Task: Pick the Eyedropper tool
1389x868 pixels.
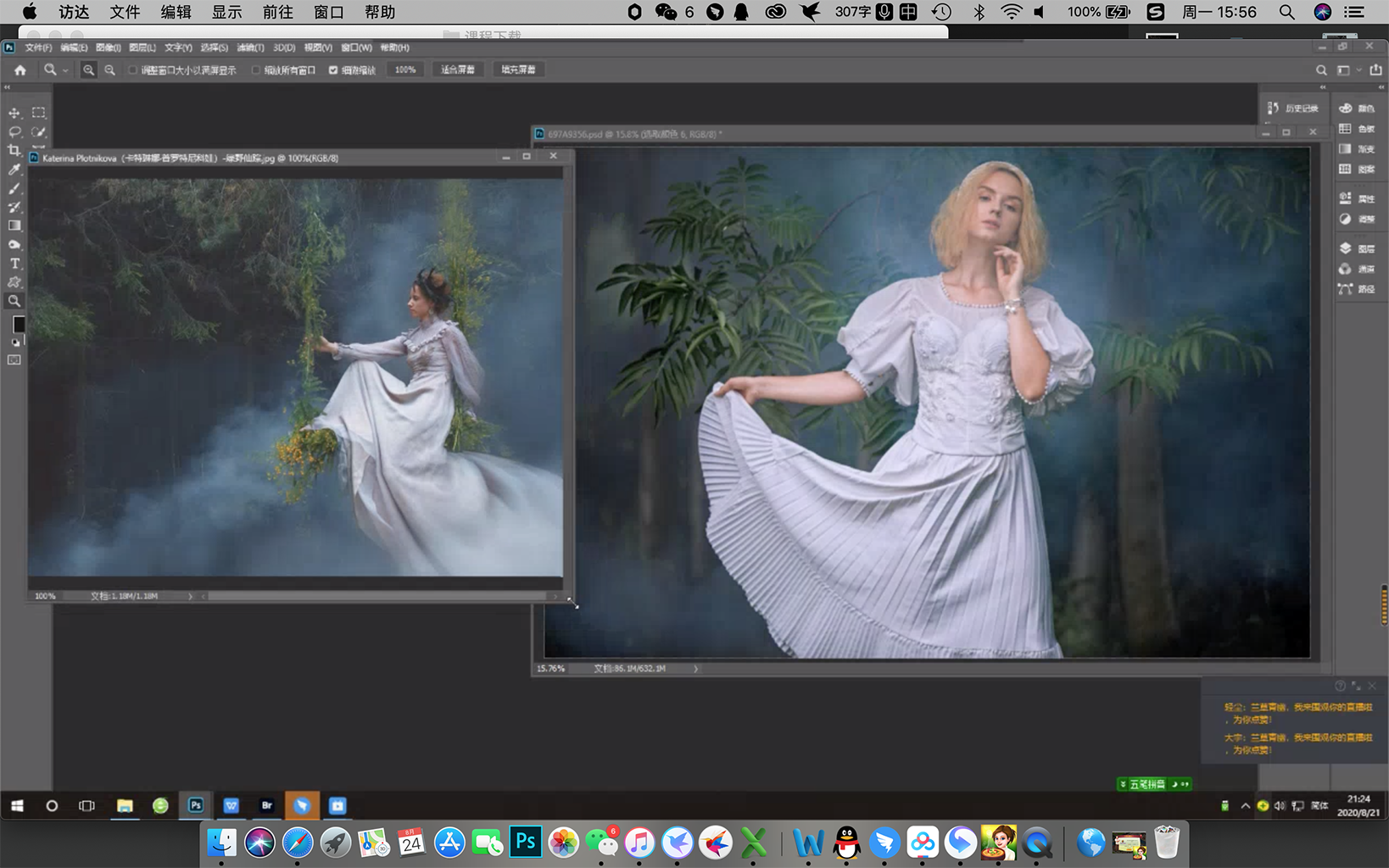Action: [14, 170]
